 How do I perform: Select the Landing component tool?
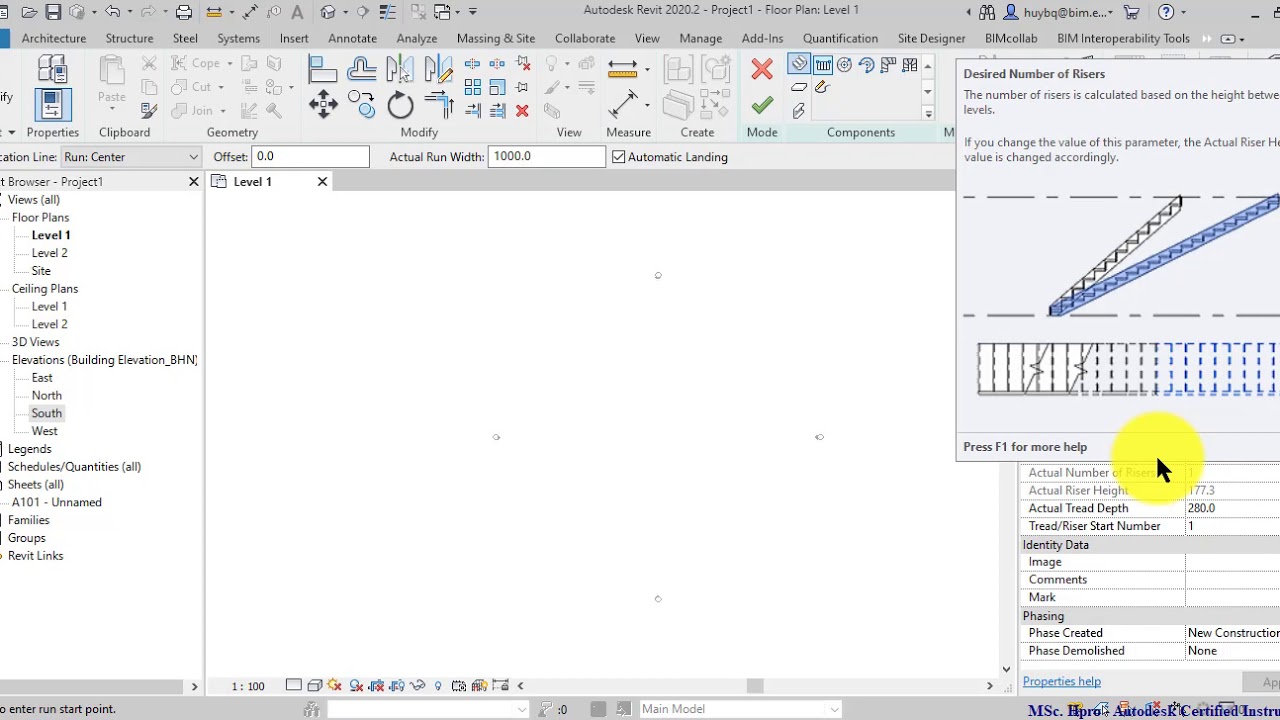coord(798,88)
